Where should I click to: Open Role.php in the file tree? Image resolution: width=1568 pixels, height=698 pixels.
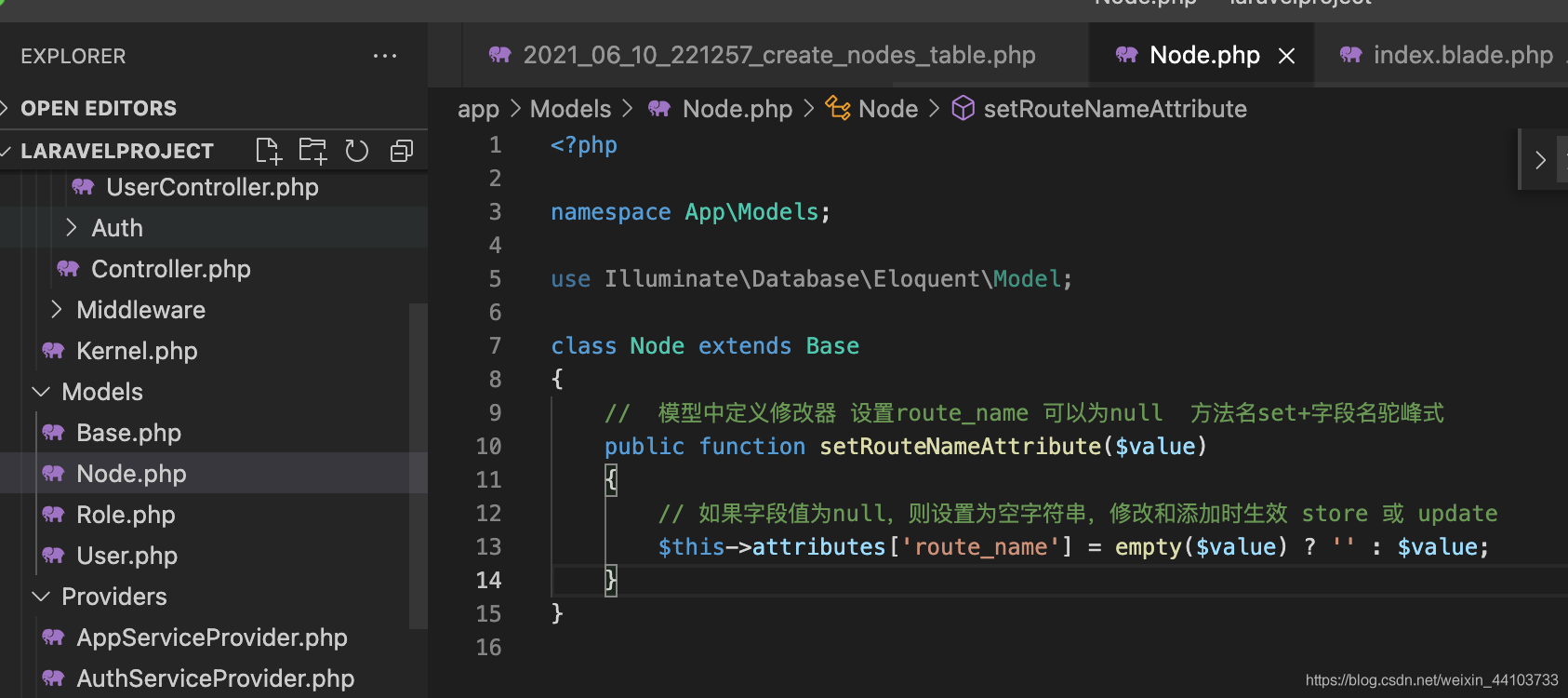pos(126,515)
